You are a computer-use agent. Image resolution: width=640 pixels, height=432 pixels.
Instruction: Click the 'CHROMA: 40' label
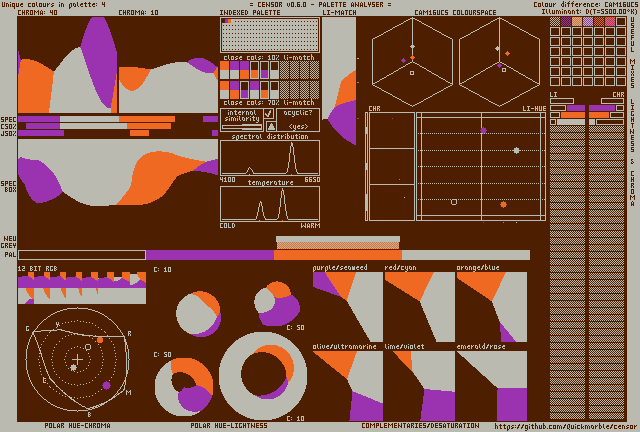[x=38, y=13]
